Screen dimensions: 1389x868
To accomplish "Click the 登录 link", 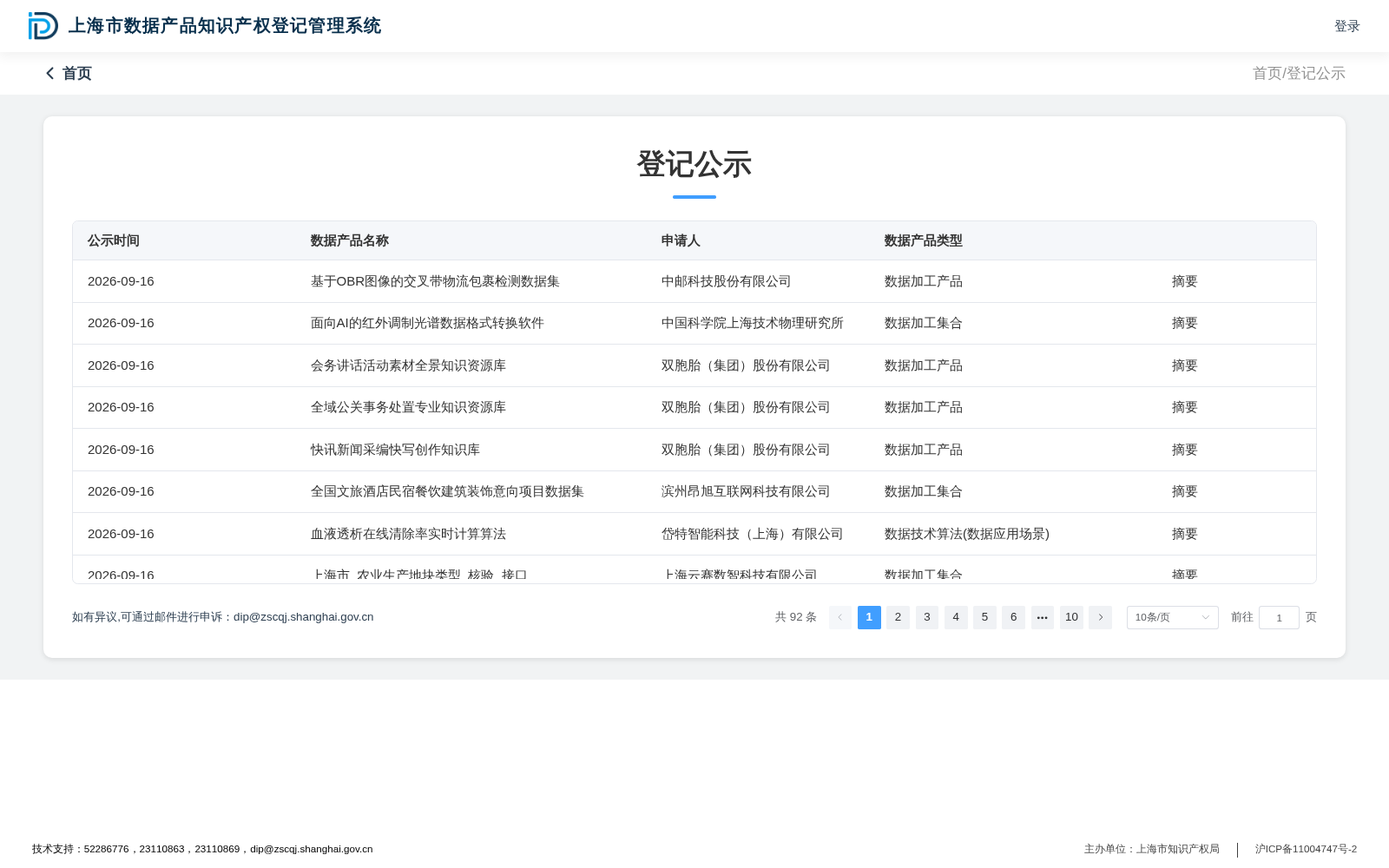I will pyautogui.click(x=1347, y=26).
